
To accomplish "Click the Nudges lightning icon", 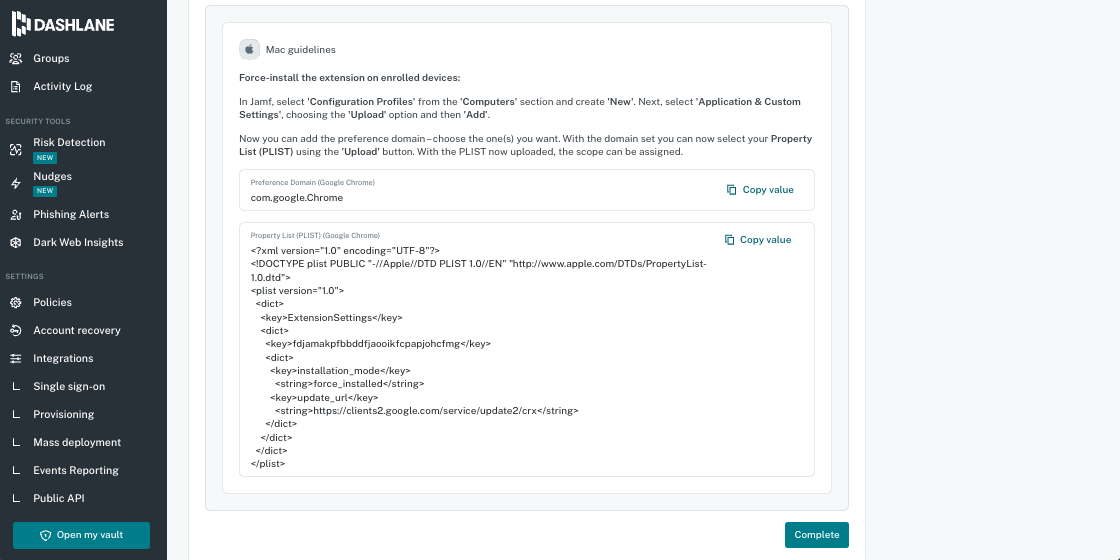I will (x=16, y=184).
